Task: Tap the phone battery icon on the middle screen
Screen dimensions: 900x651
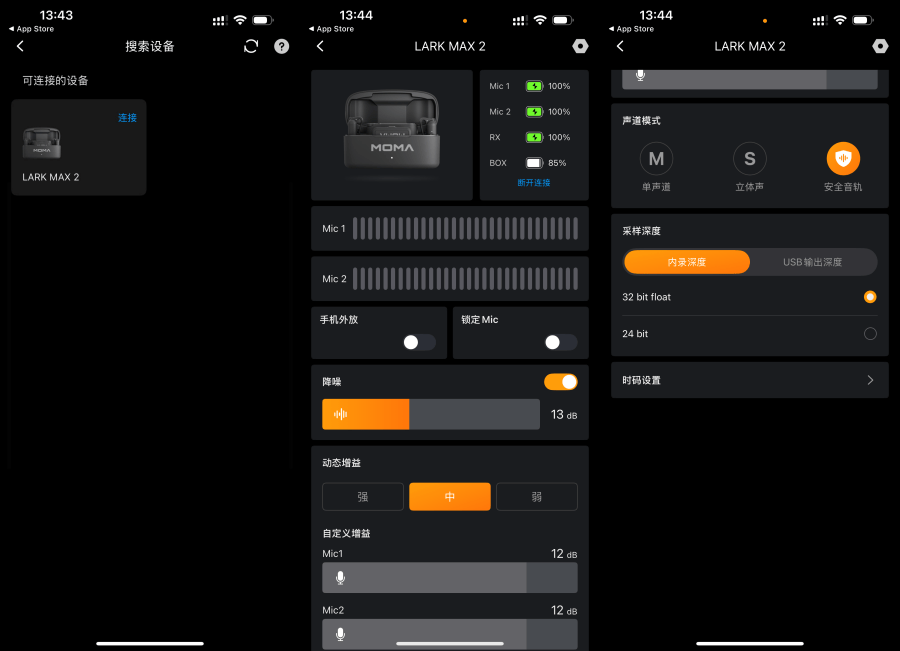Action: click(562, 21)
